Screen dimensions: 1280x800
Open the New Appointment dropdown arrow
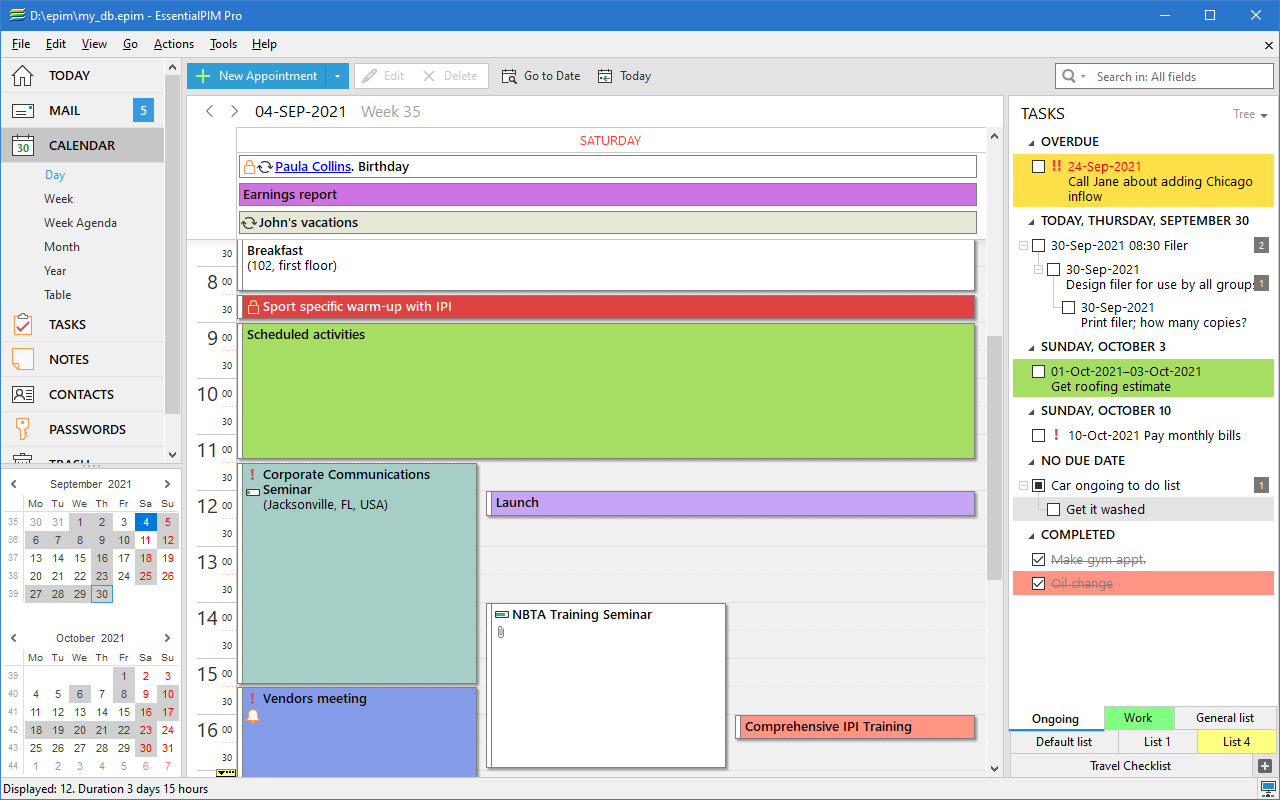(338, 76)
